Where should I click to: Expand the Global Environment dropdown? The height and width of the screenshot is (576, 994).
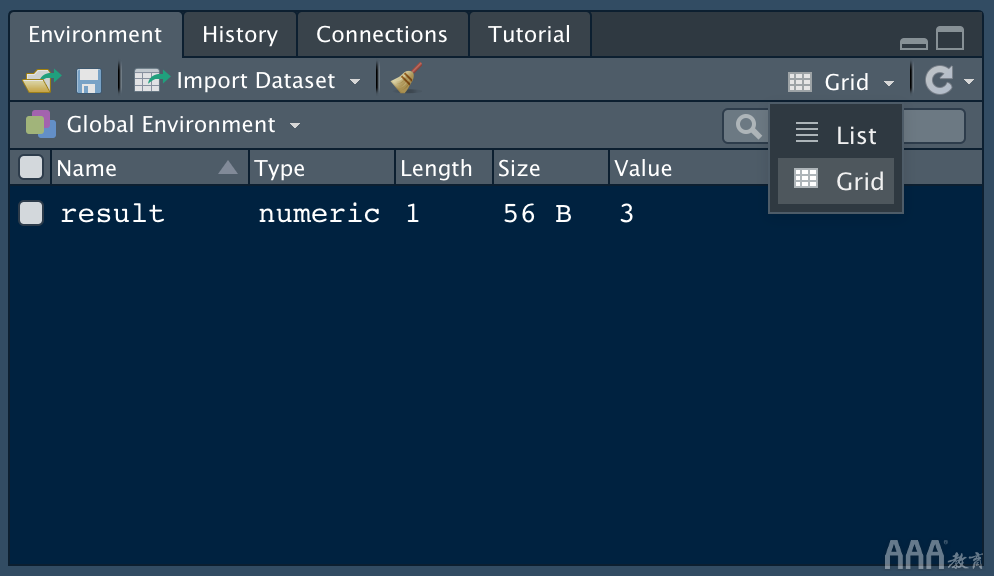click(295, 126)
